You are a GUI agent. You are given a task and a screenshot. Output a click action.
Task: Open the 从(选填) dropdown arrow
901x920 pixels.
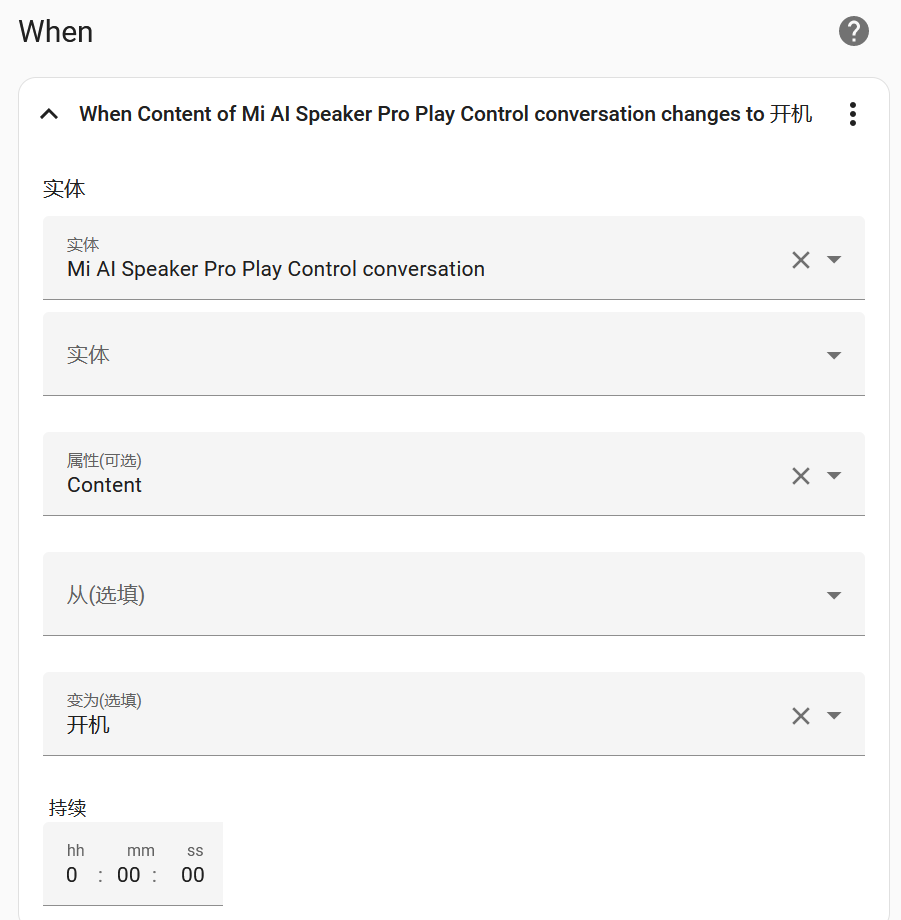click(x=834, y=595)
